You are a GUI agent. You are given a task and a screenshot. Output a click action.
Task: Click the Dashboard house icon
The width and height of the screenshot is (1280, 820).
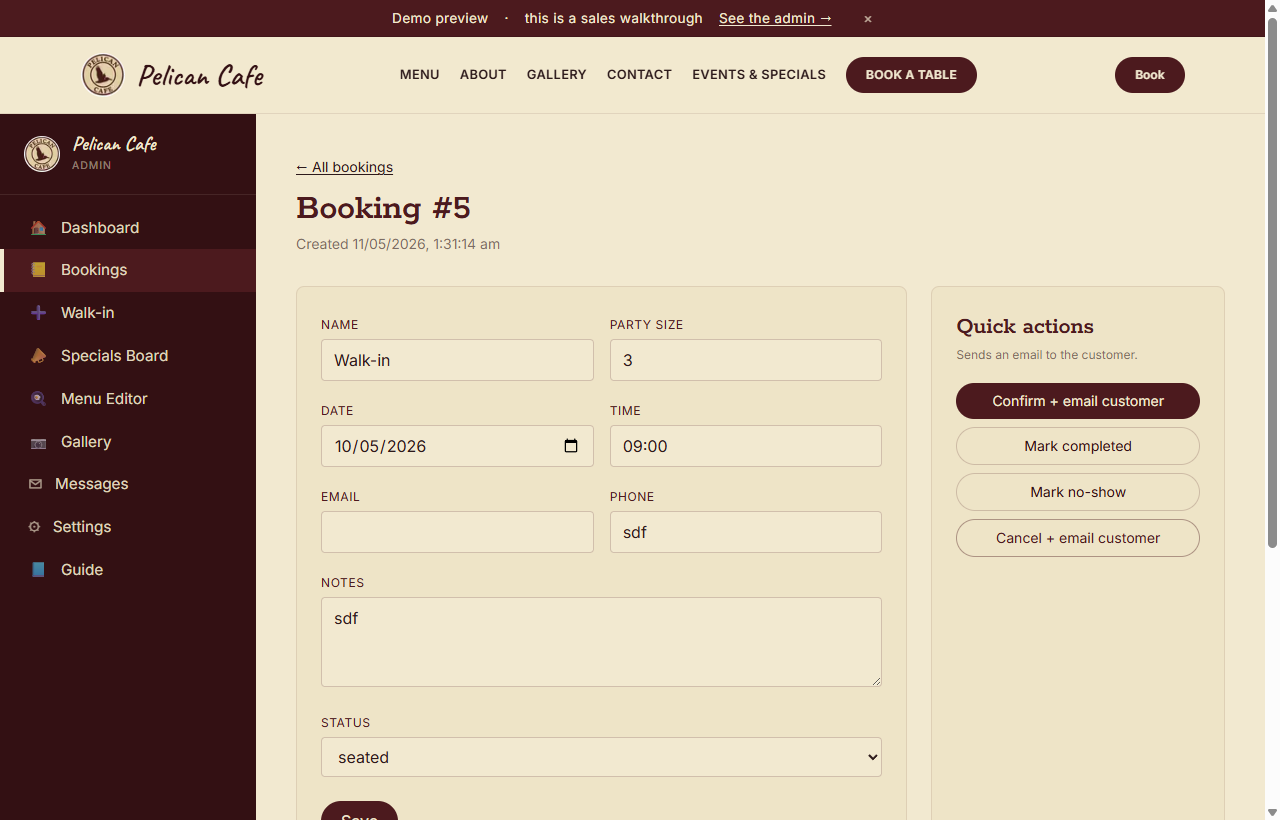(x=38, y=228)
